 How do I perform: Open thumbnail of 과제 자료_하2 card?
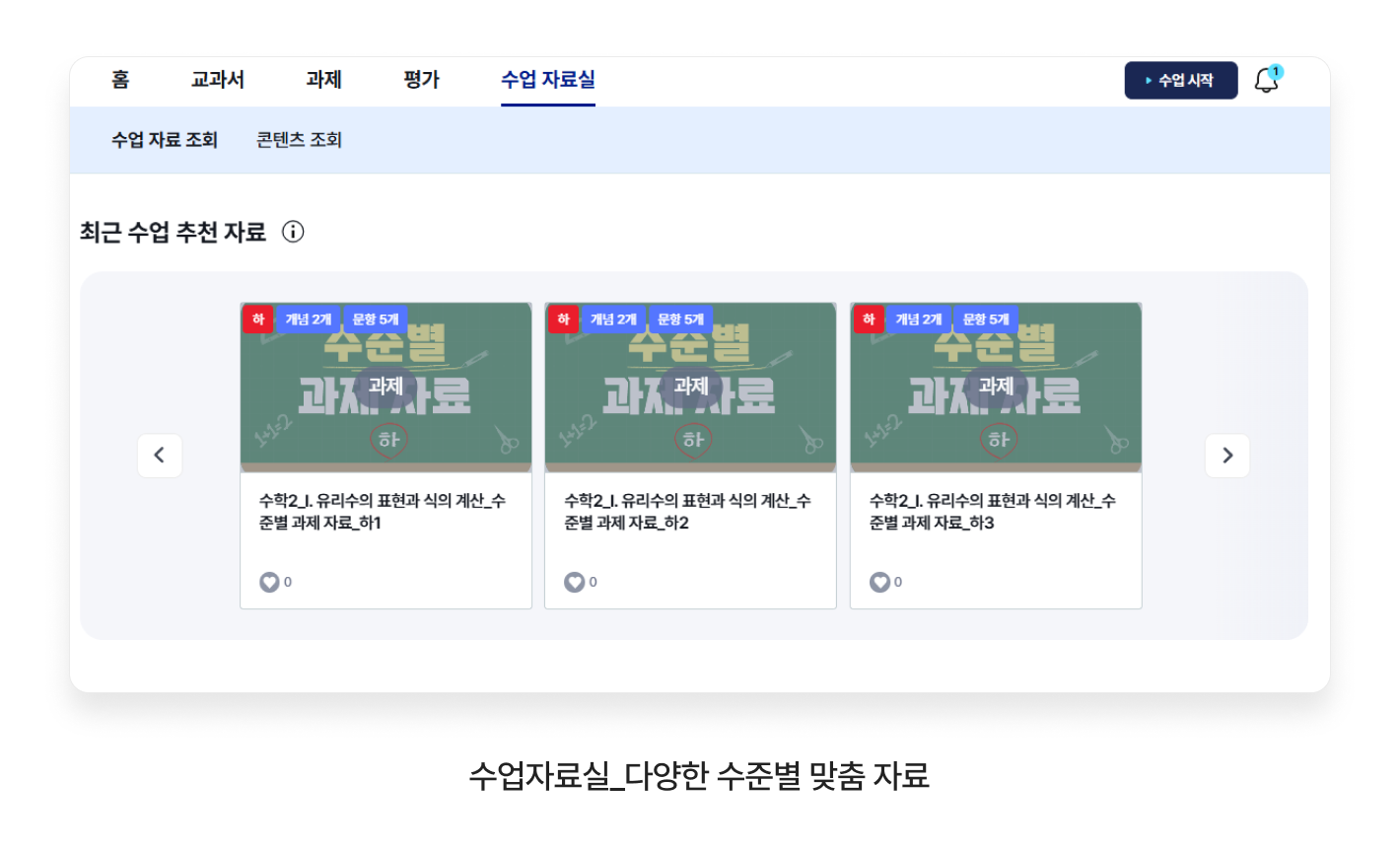point(690,388)
